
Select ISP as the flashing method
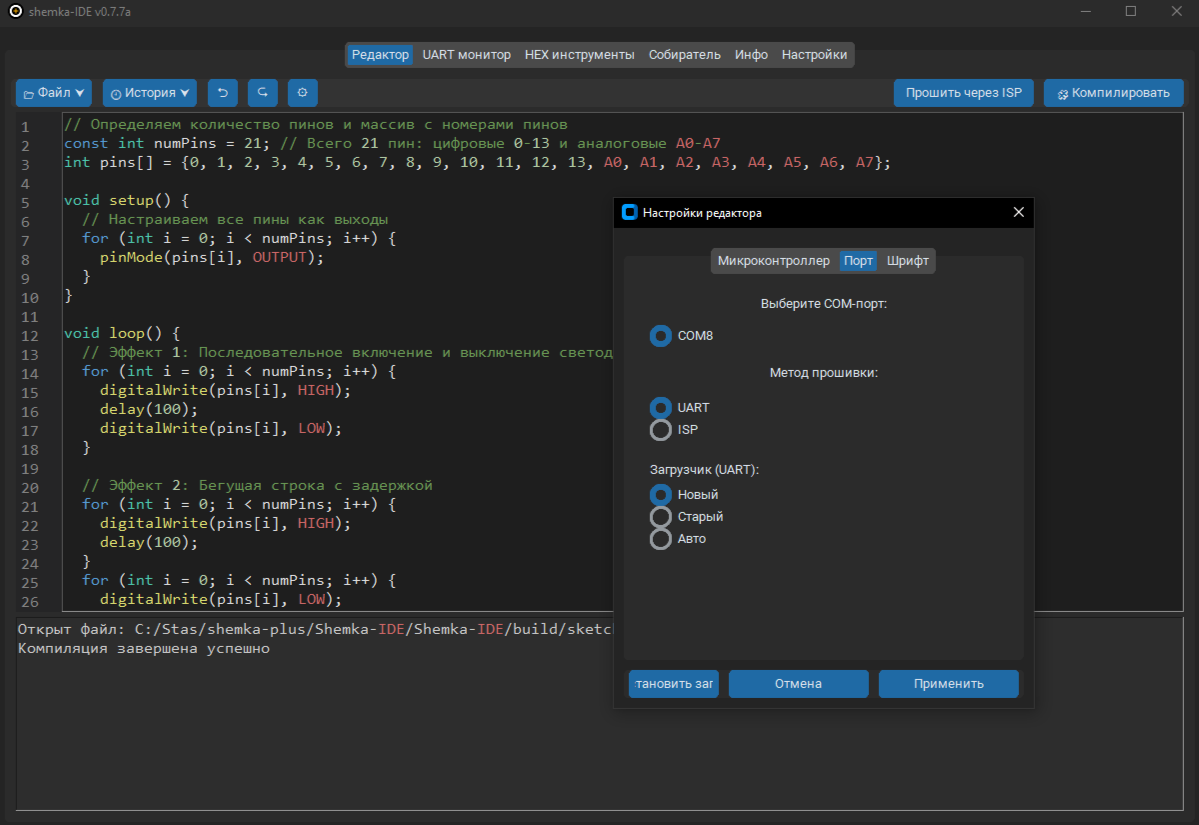(x=661, y=430)
